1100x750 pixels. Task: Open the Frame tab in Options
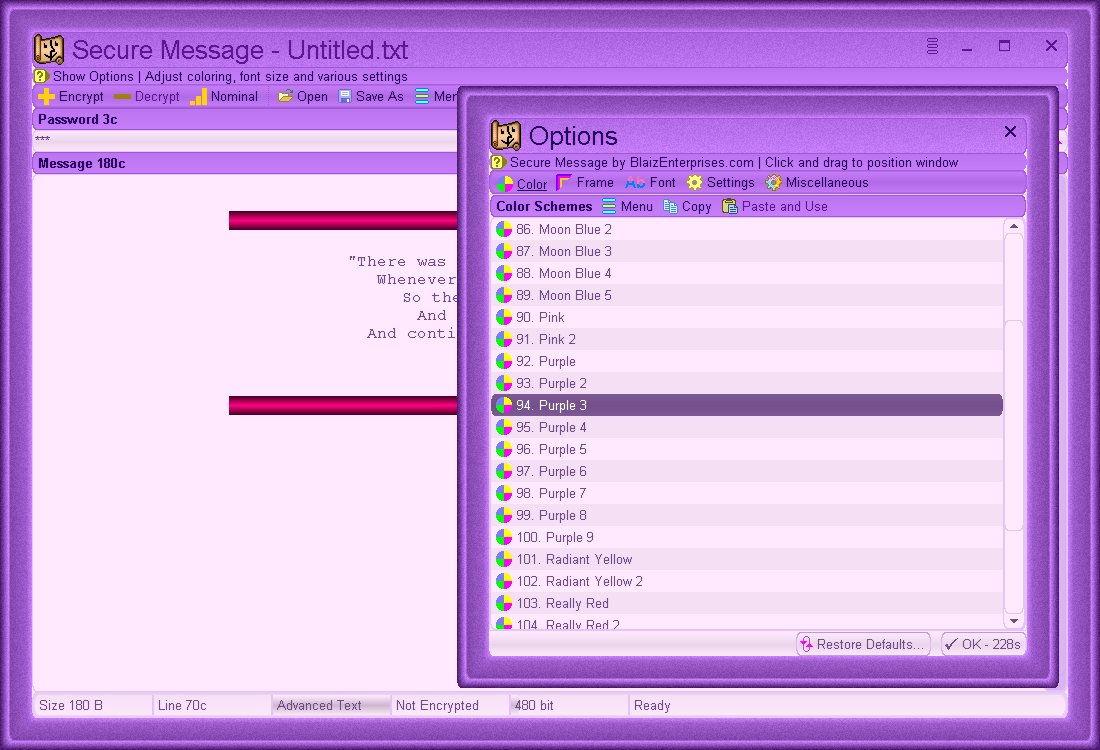point(584,183)
